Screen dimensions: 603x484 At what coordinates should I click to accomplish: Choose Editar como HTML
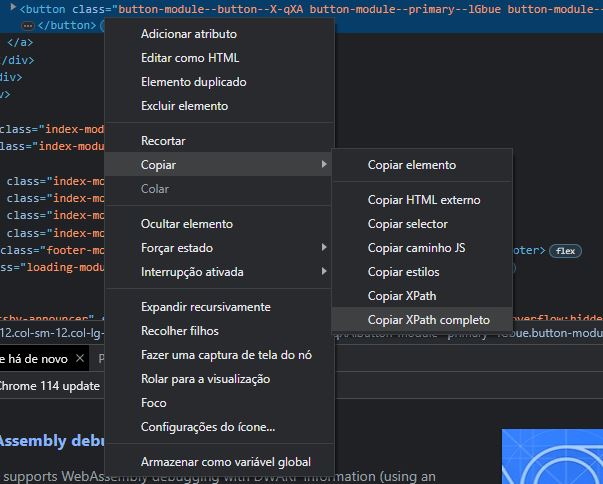point(190,58)
